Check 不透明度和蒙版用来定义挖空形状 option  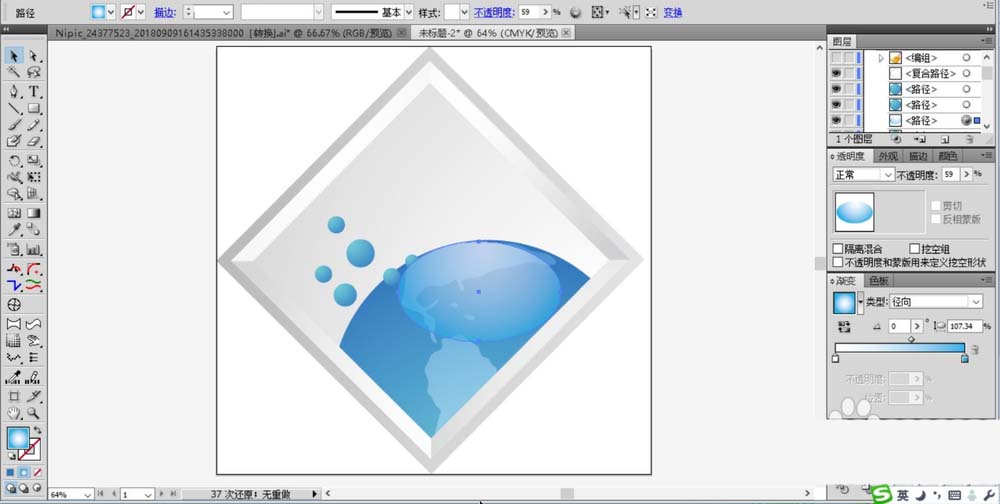point(838,262)
